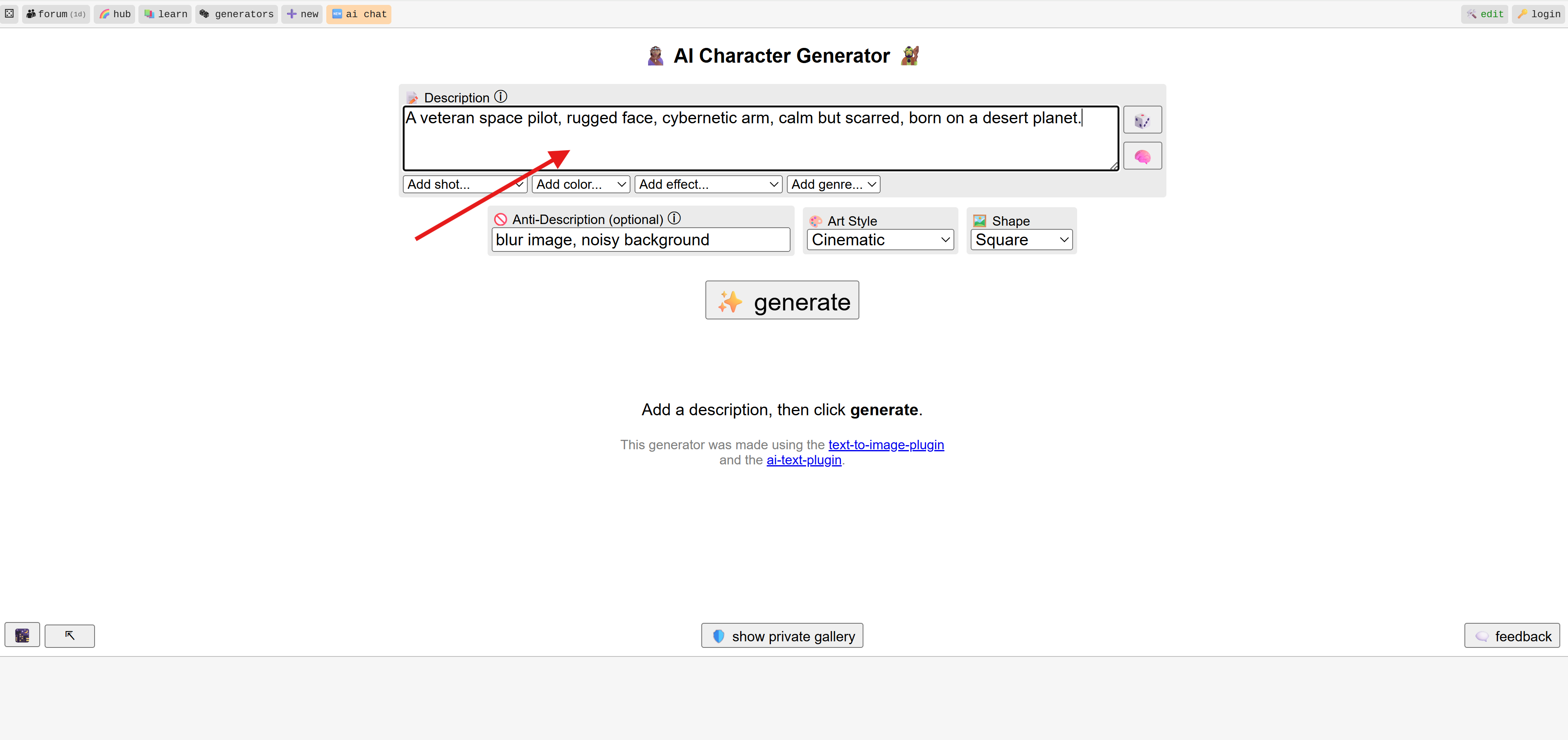Expand the Add genre dropdown
1568x740 pixels.
[x=833, y=184]
